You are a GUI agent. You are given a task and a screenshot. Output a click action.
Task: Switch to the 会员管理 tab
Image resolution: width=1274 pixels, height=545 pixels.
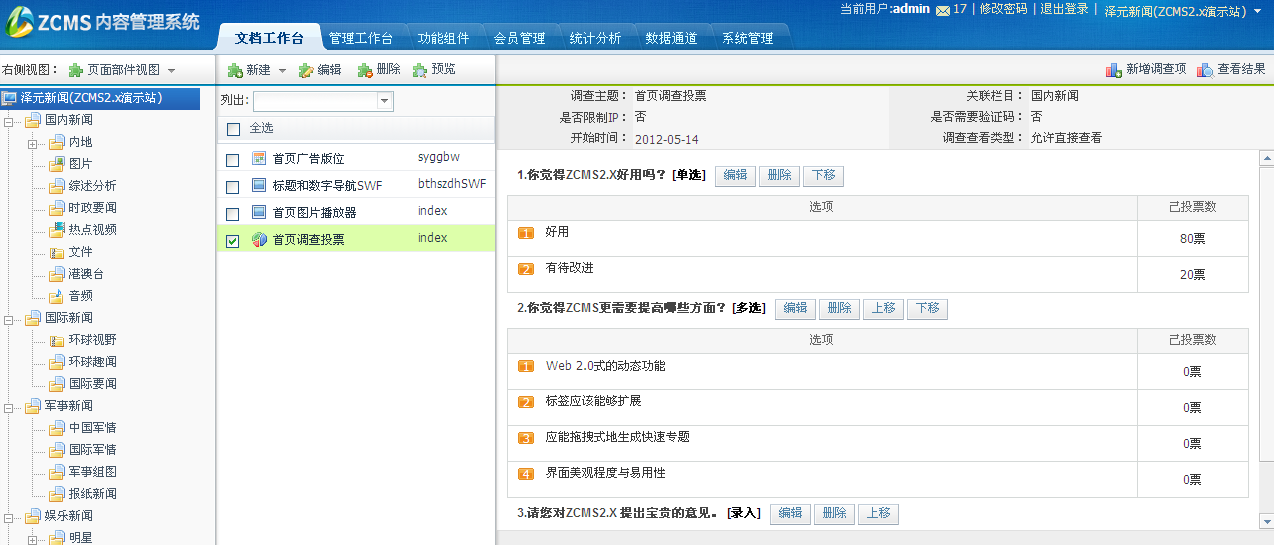coord(519,38)
